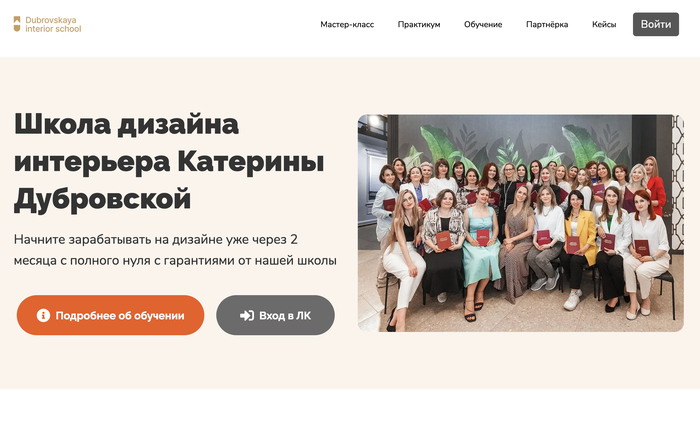The image size is (700, 436).
Task: Go to the Обучение section
Action: (x=483, y=25)
